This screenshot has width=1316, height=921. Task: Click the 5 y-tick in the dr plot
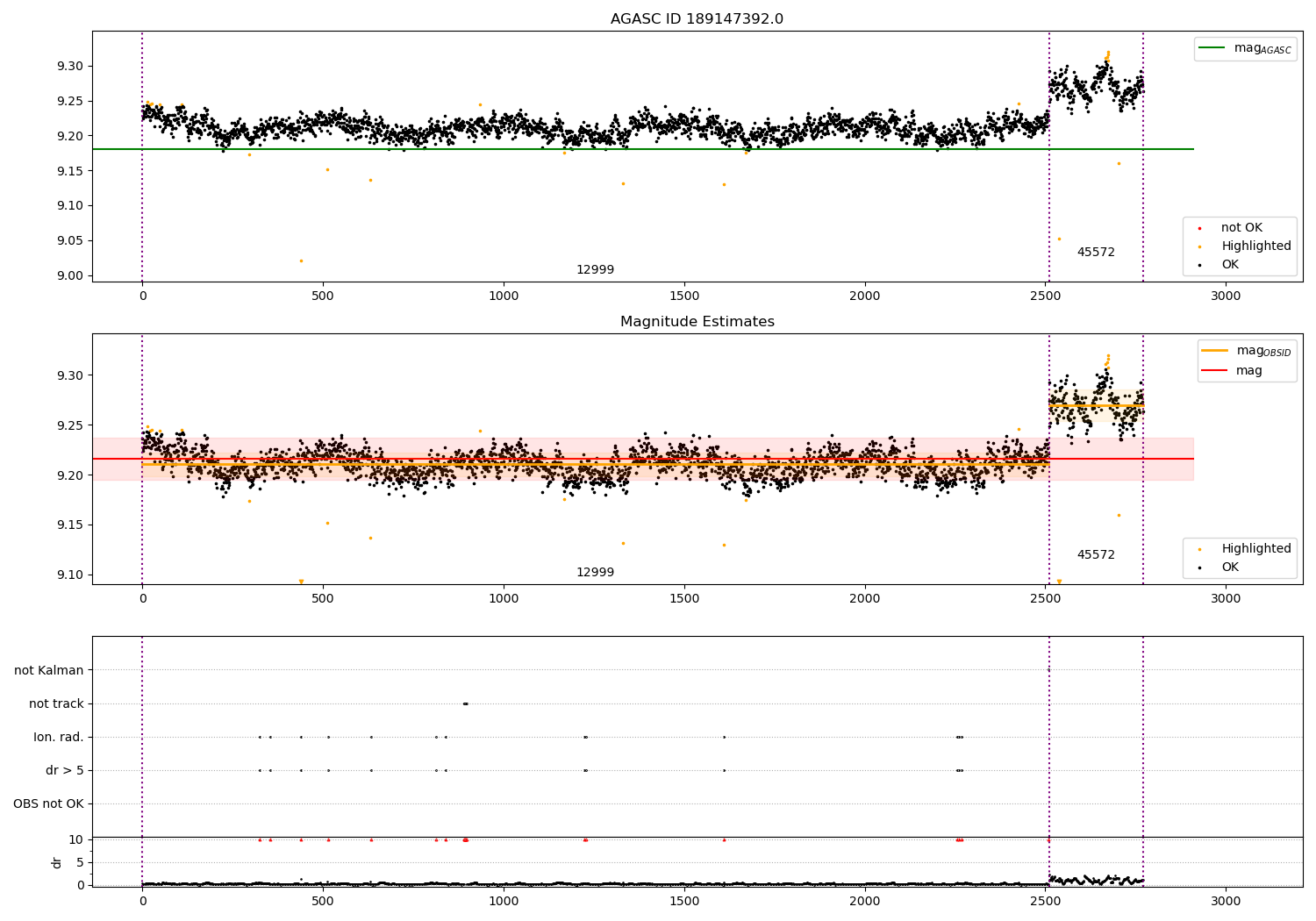tap(81, 863)
